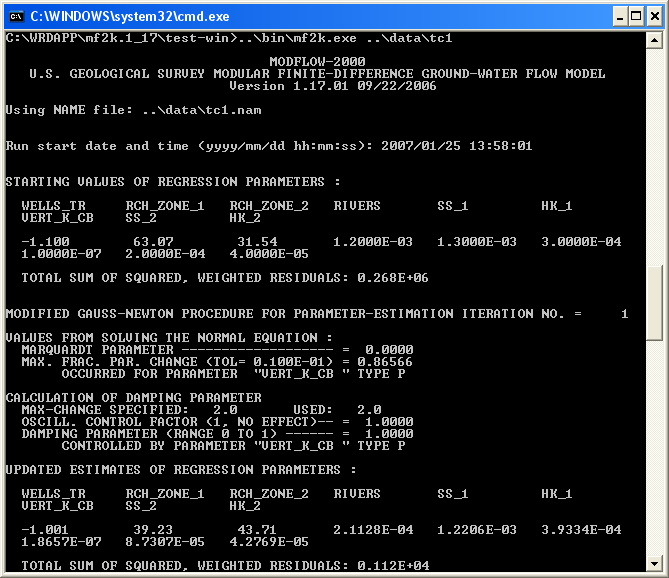
Task: Close the command prompt window
Action: tap(652, 16)
